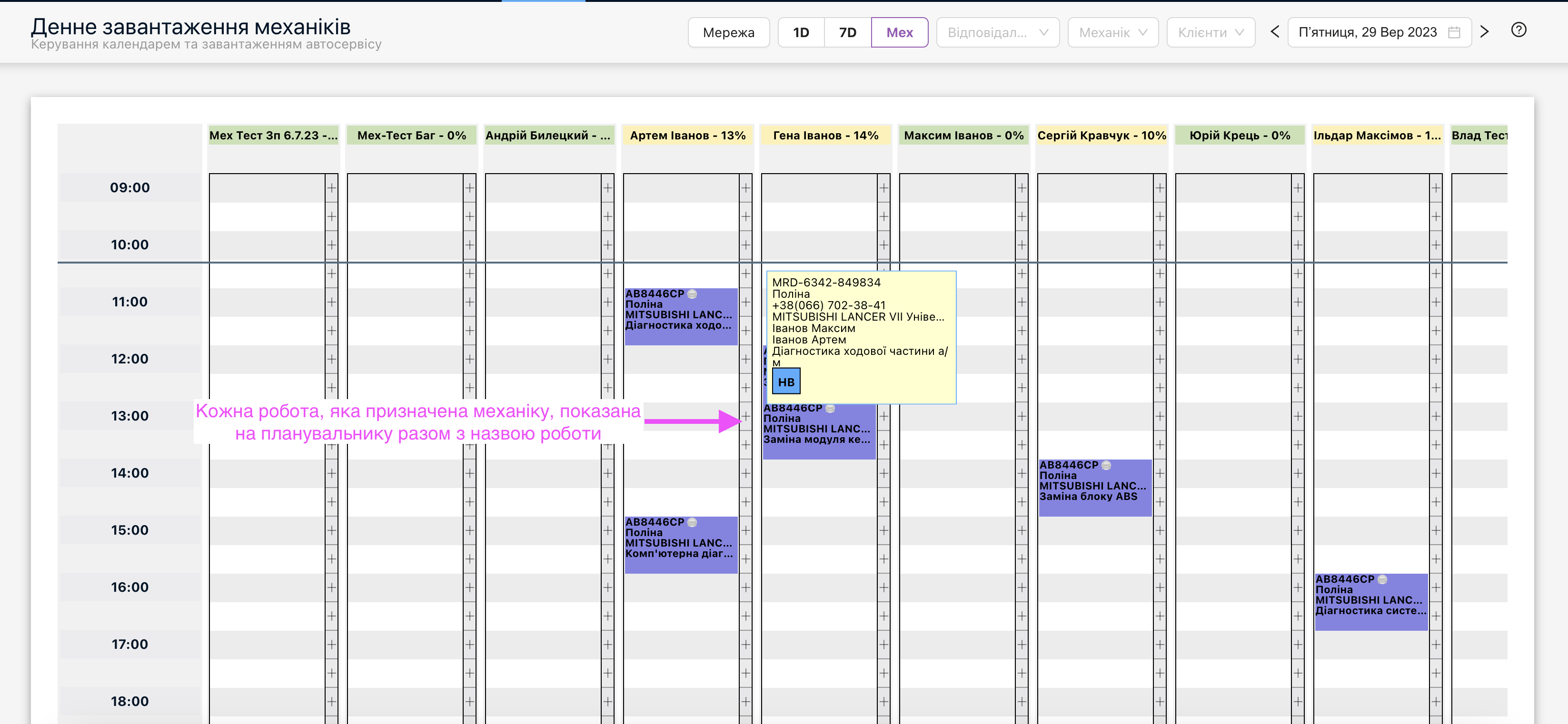Switch to 7D view
Viewport: 1568px width, 724px height.
[x=847, y=32]
